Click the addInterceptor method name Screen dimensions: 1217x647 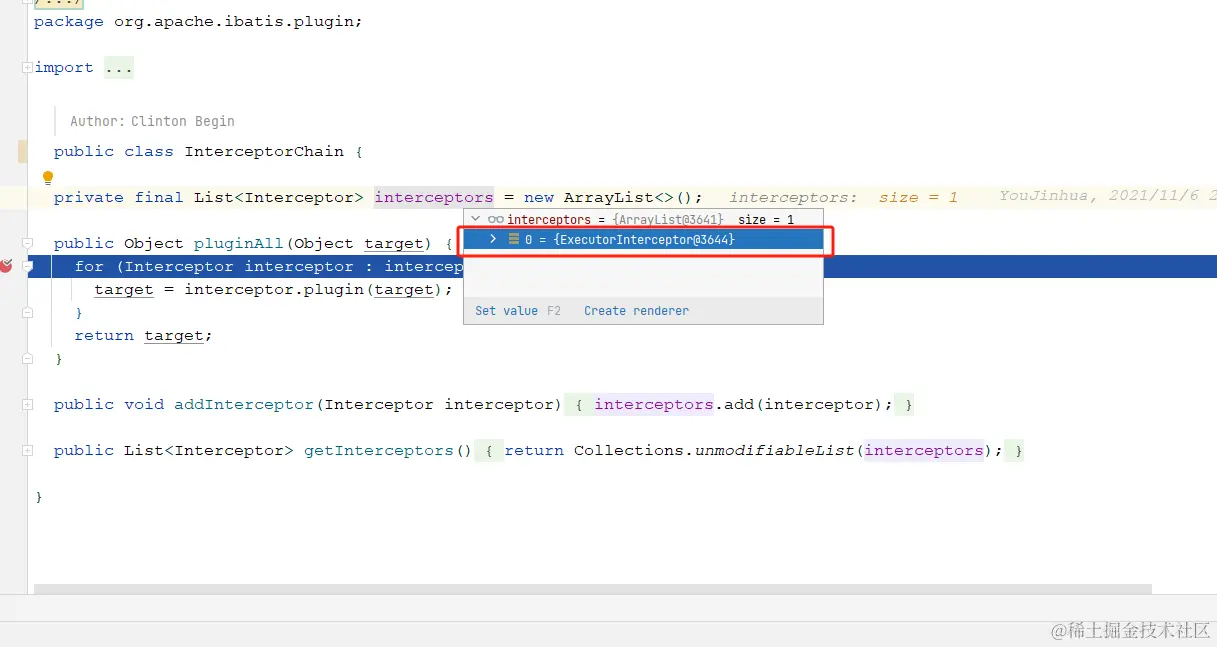pos(244,404)
